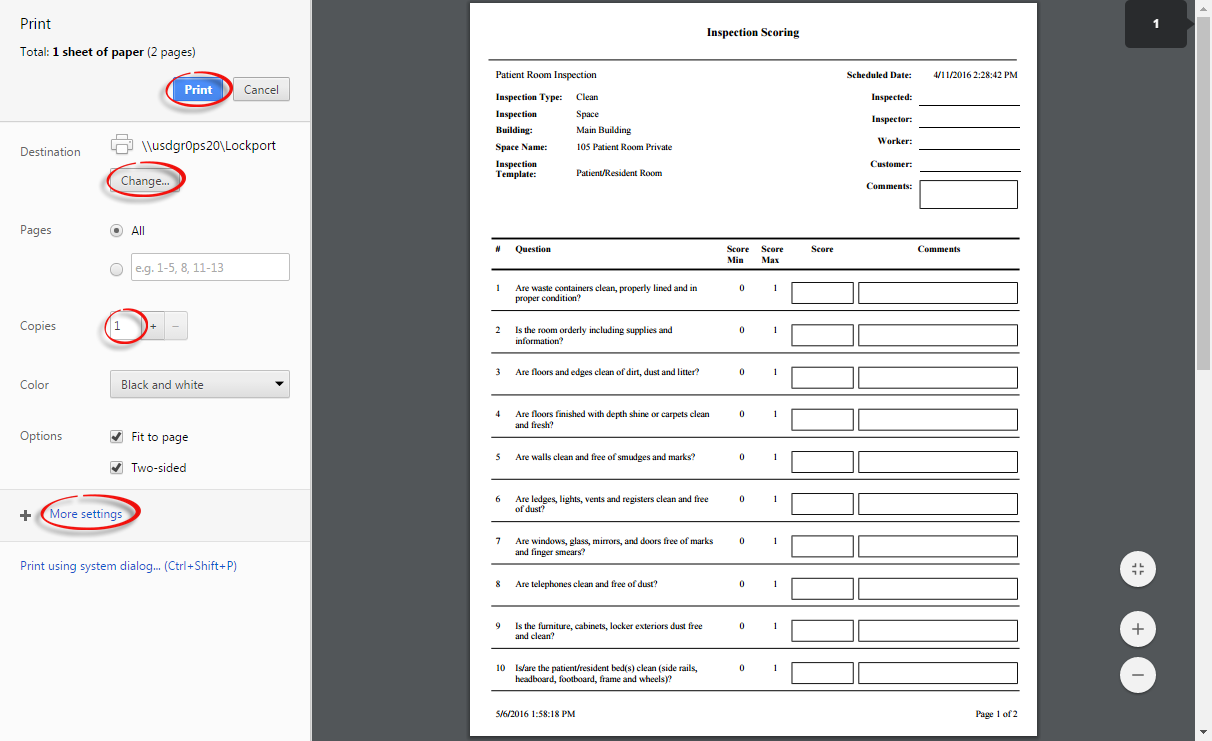The height and width of the screenshot is (741, 1212).
Task: Click the plus icon next to More settings
Action: (x=26, y=515)
